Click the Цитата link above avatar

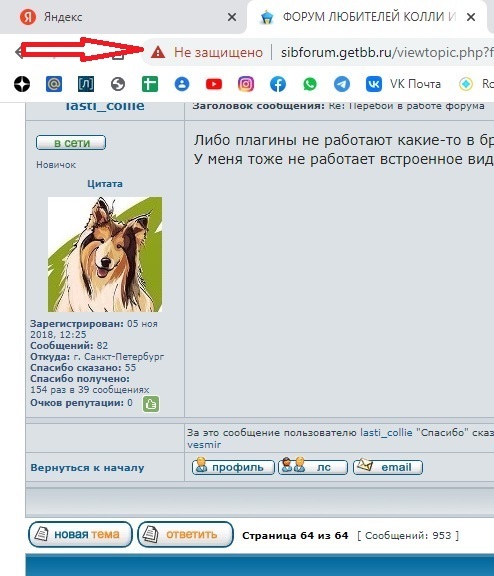pos(105,184)
